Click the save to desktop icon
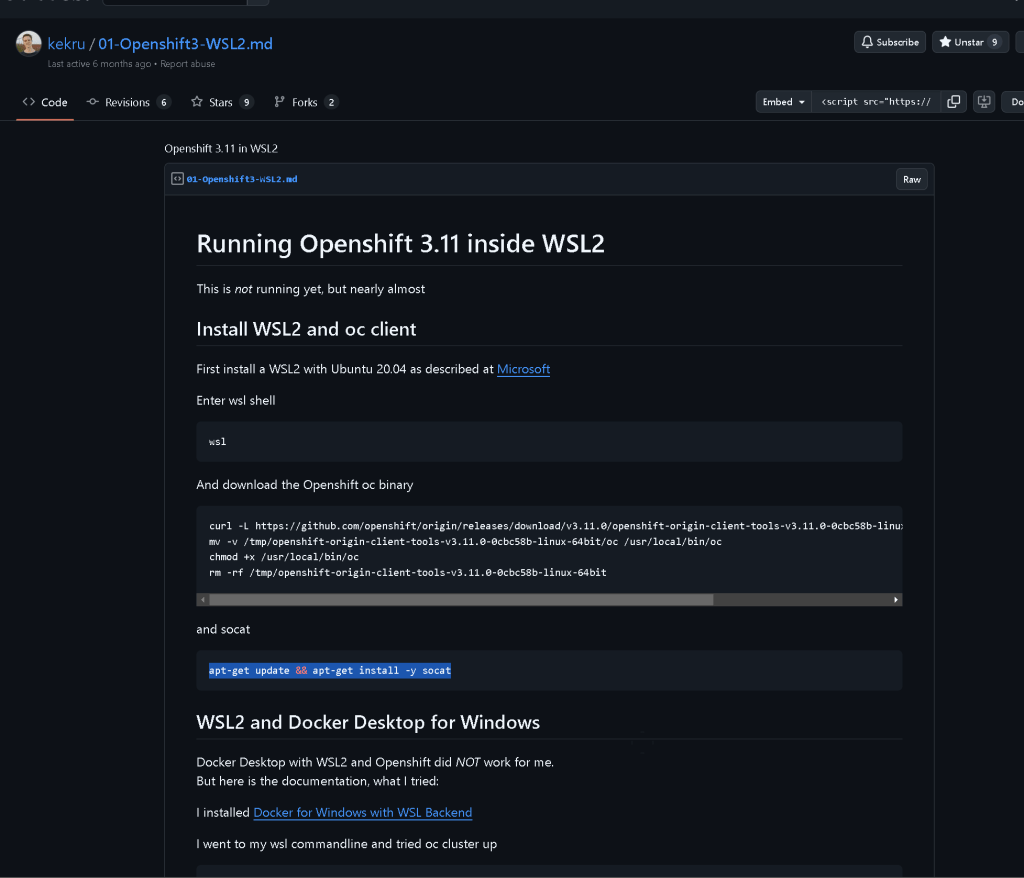The image size is (1024, 878). (x=984, y=102)
